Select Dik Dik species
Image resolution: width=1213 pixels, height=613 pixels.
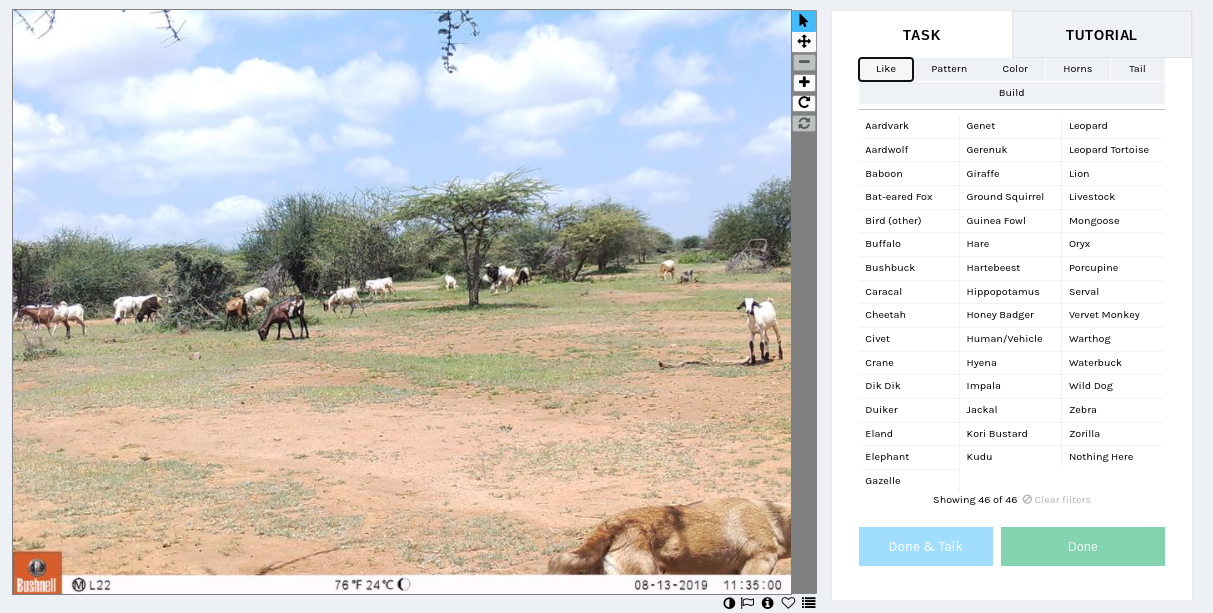[x=909, y=386]
